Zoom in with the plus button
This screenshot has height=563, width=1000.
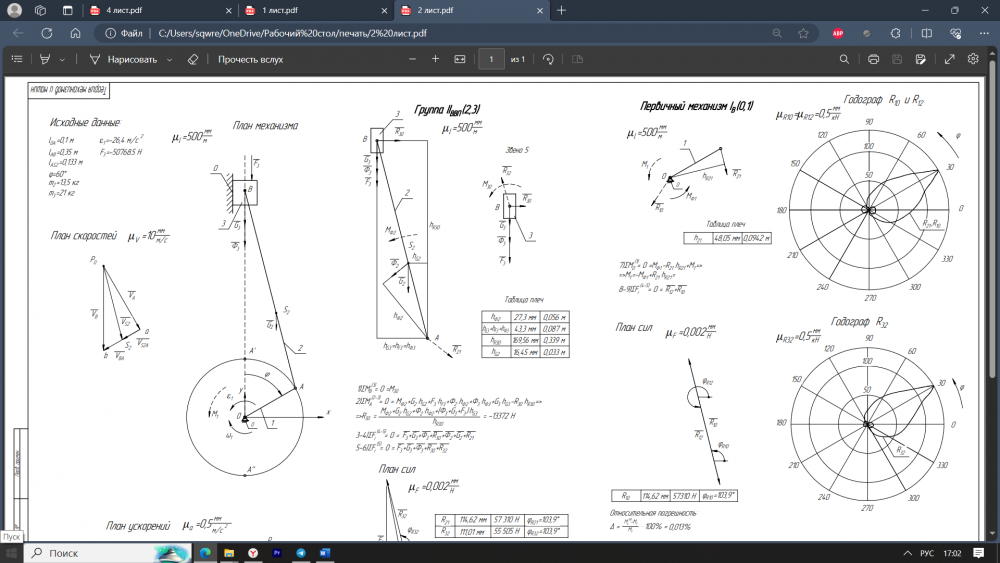coord(435,59)
